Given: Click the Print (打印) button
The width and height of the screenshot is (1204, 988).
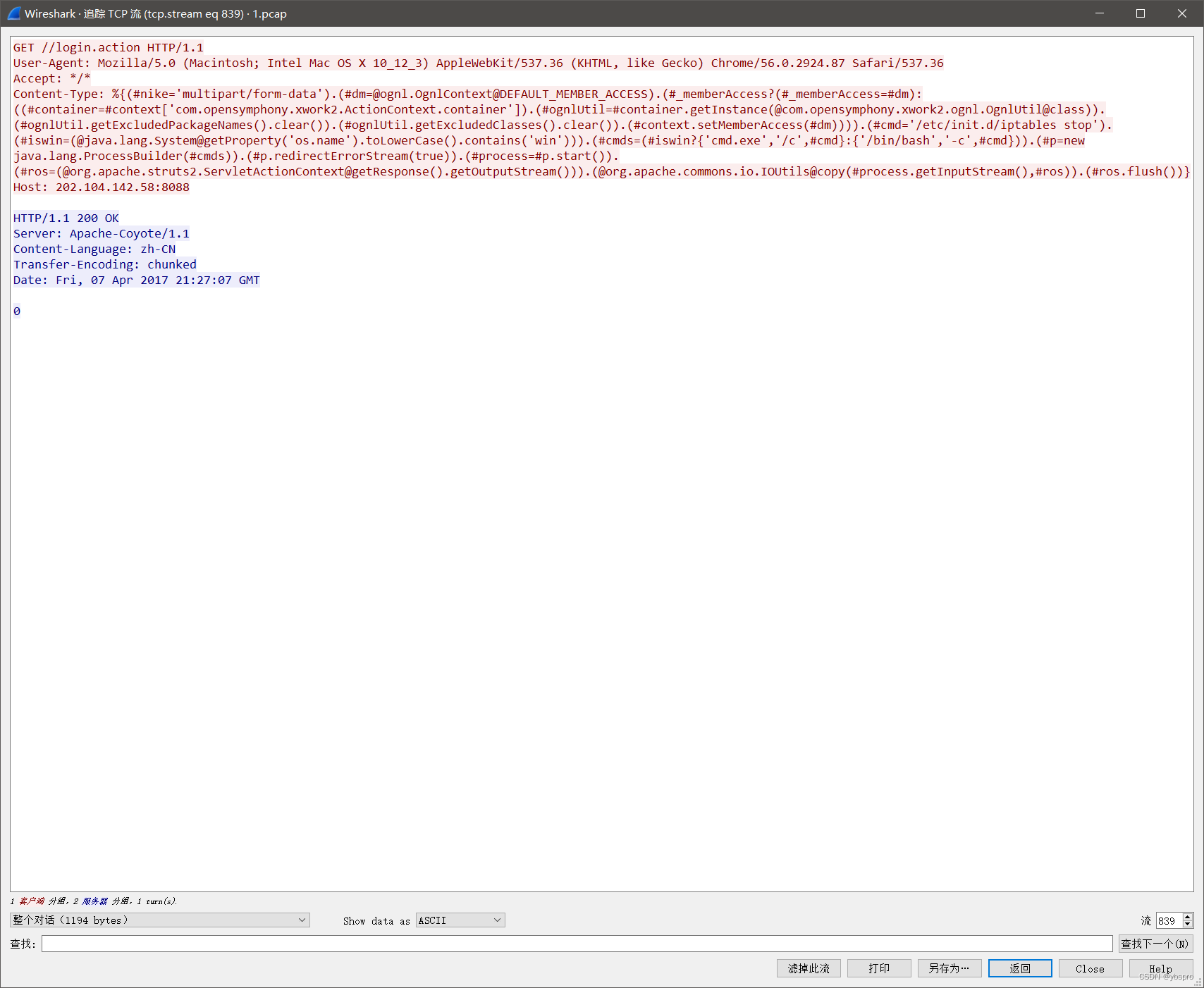Looking at the screenshot, I should pos(879,968).
